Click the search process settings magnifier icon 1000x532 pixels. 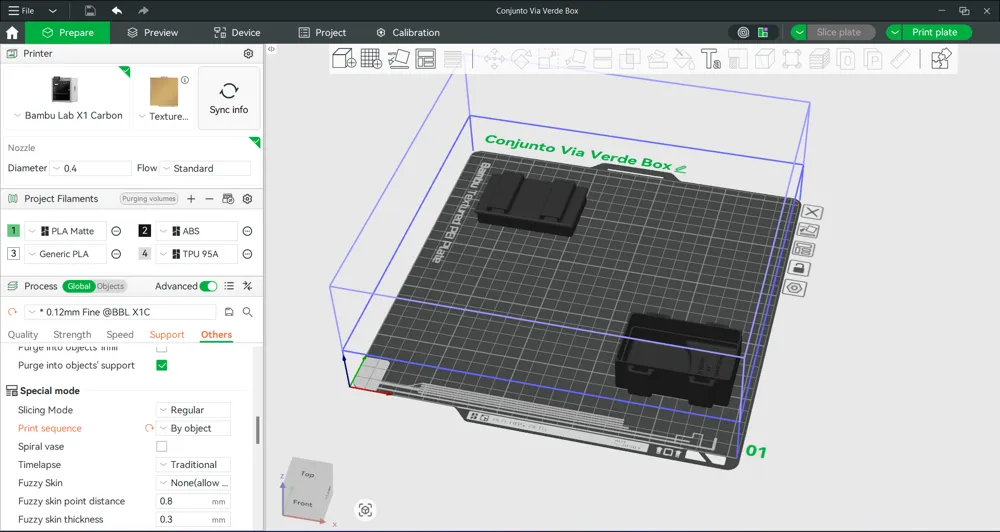click(247, 312)
